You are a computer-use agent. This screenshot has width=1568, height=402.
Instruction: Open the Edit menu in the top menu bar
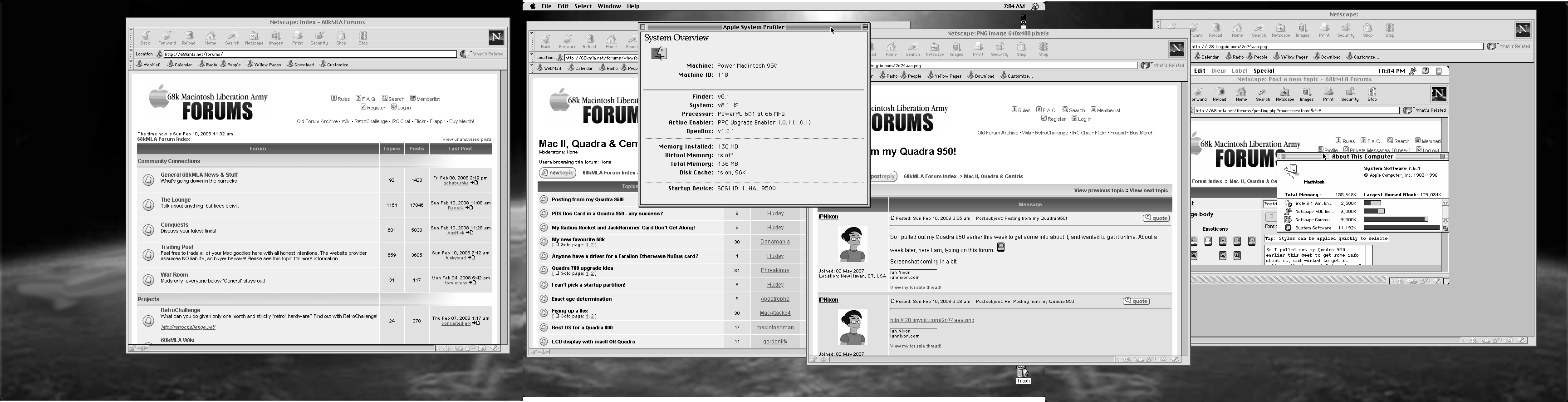563,6
